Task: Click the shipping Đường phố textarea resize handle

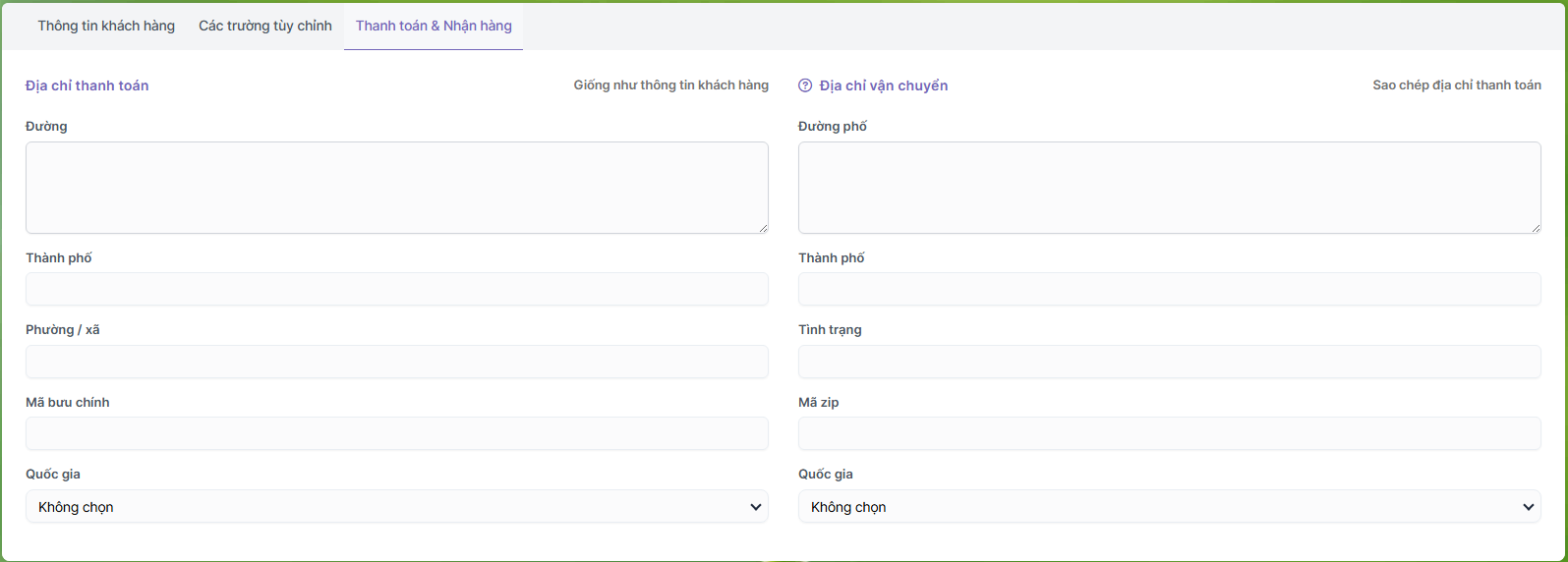Action: point(1535,227)
